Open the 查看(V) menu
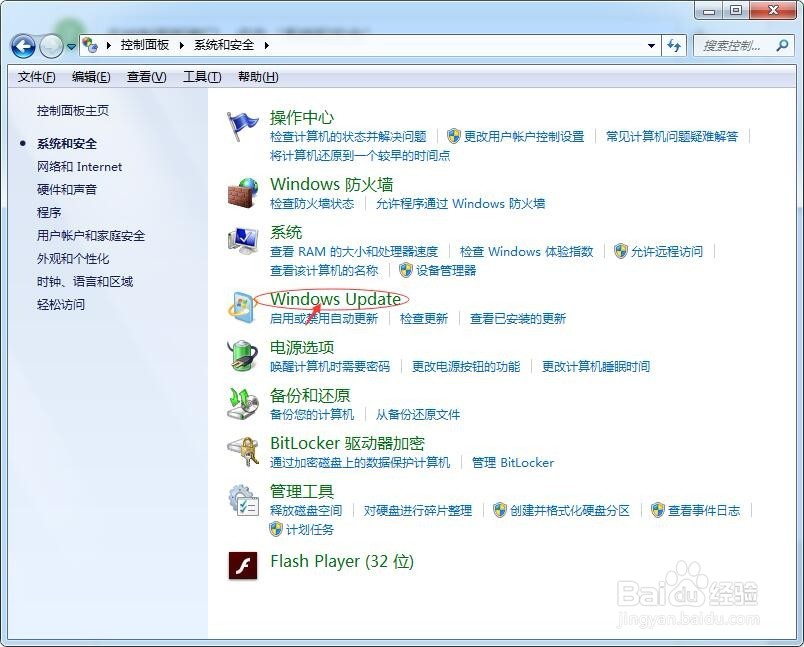This screenshot has width=804, height=647. coord(146,77)
